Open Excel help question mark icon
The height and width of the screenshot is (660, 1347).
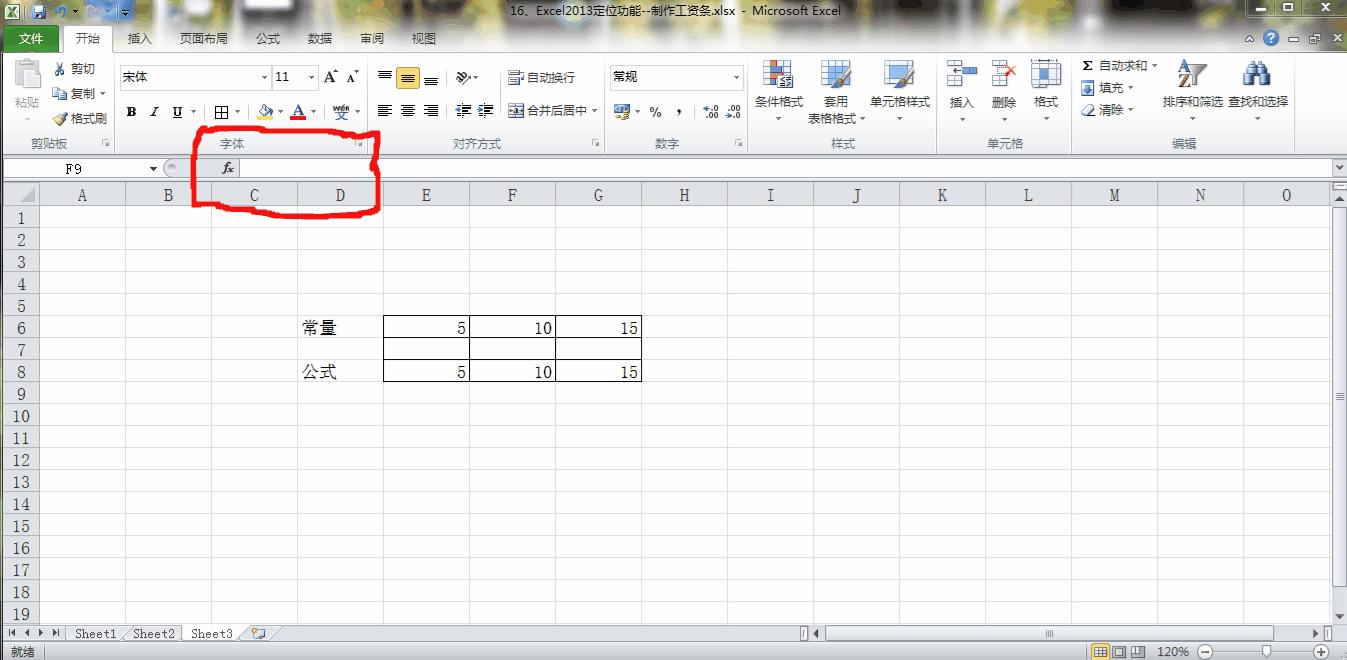click(x=1271, y=39)
